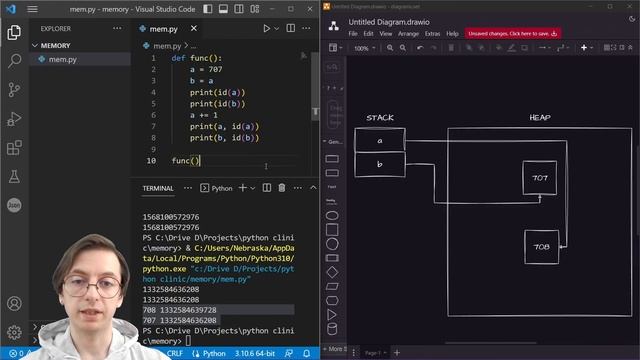Delete selected shape in draw.io toolbar

pyautogui.click(x=451, y=48)
